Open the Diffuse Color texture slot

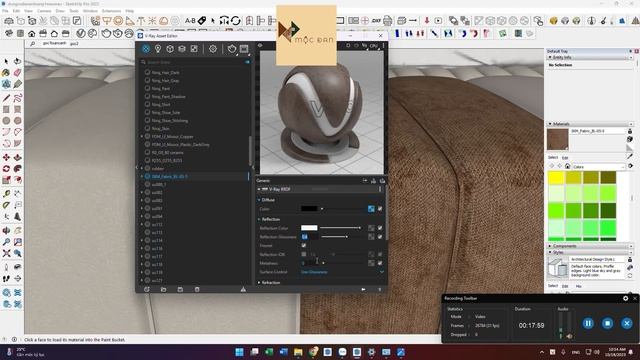click(371, 209)
